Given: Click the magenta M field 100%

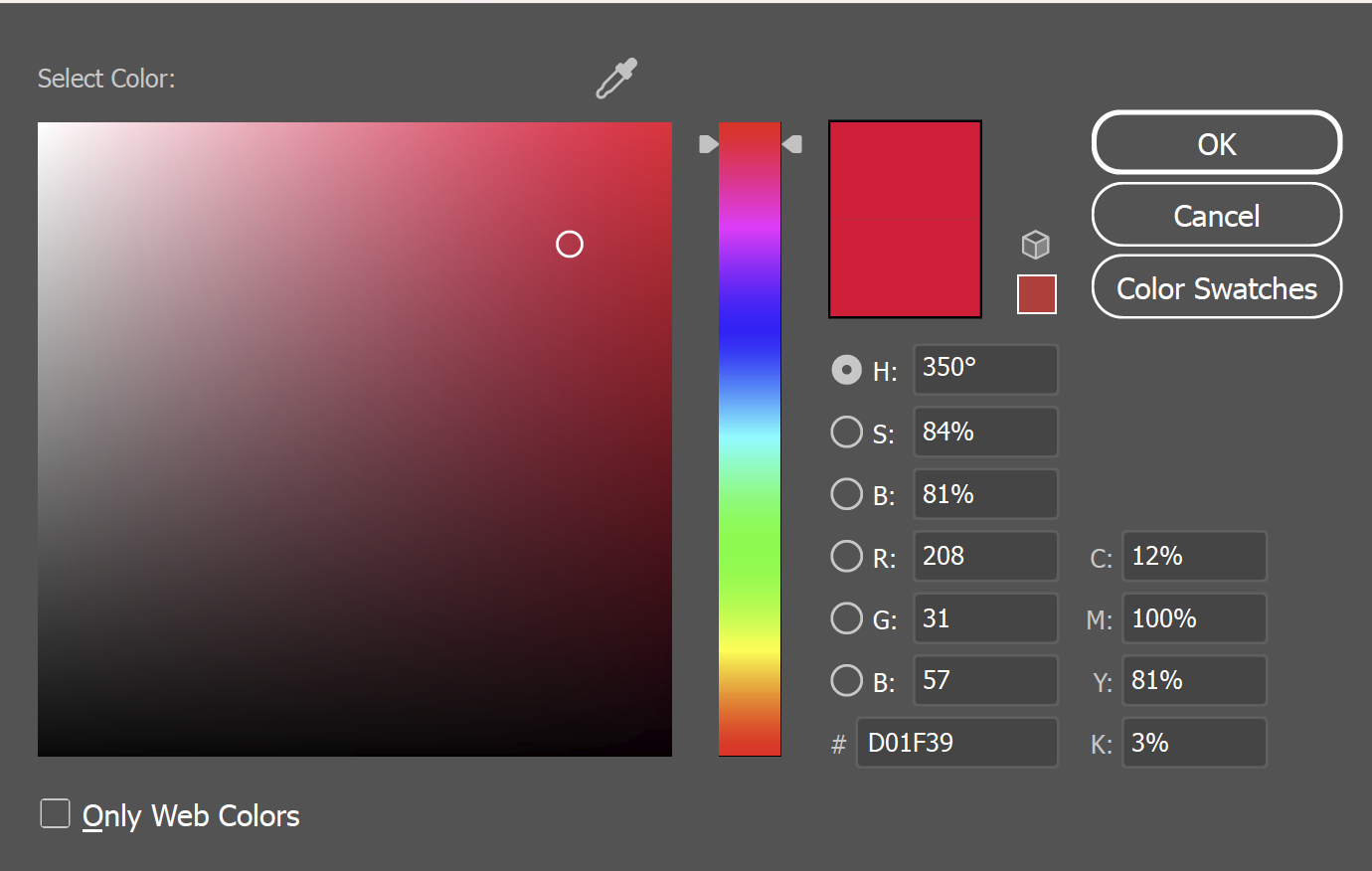Looking at the screenshot, I should (1194, 618).
